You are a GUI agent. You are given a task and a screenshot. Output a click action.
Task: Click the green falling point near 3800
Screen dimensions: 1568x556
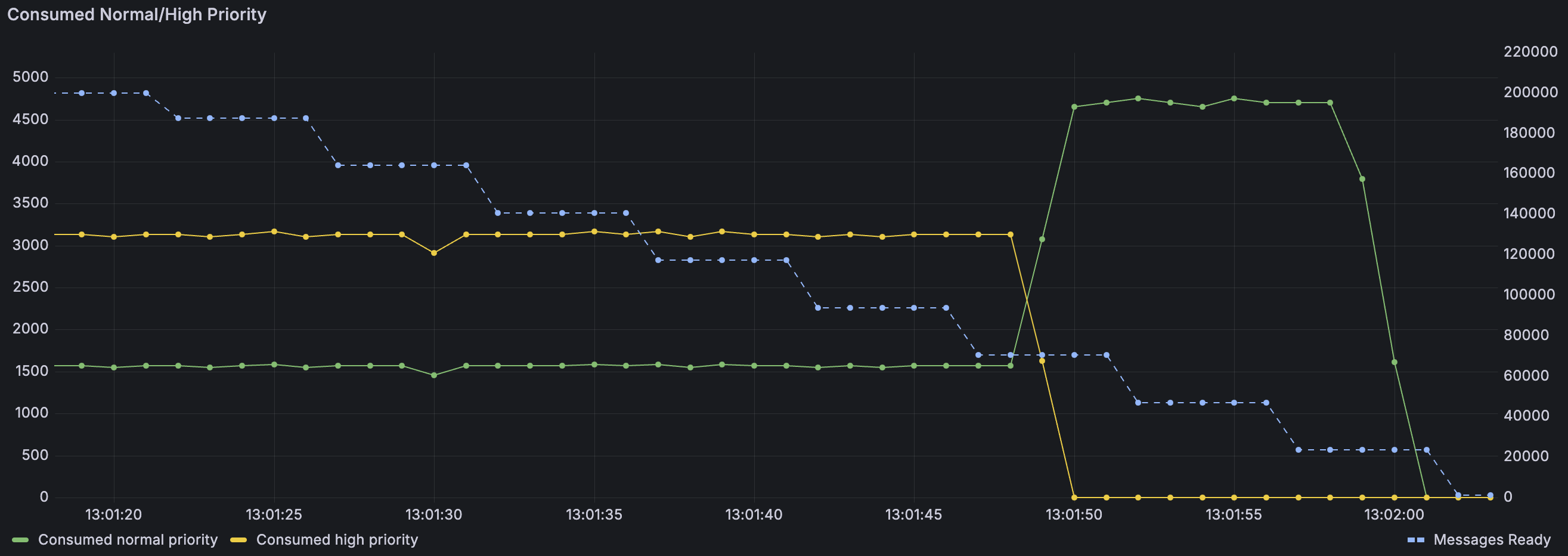[1362, 179]
